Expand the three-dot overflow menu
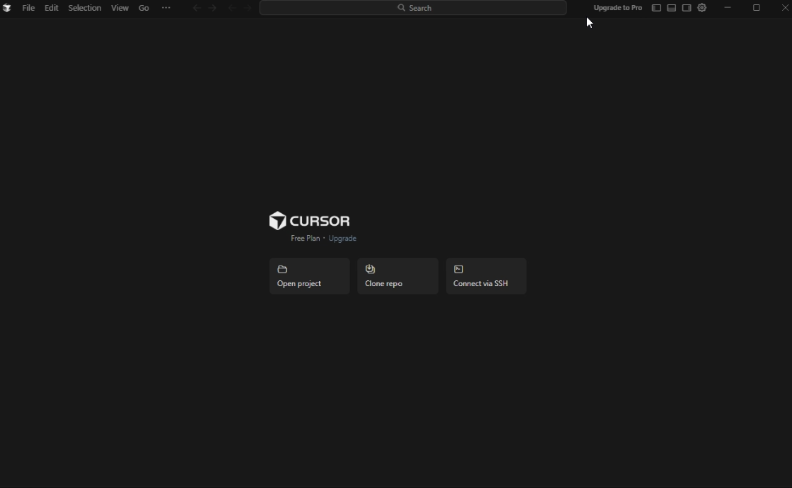The image size is (792, 488). [x=166, y=8]
